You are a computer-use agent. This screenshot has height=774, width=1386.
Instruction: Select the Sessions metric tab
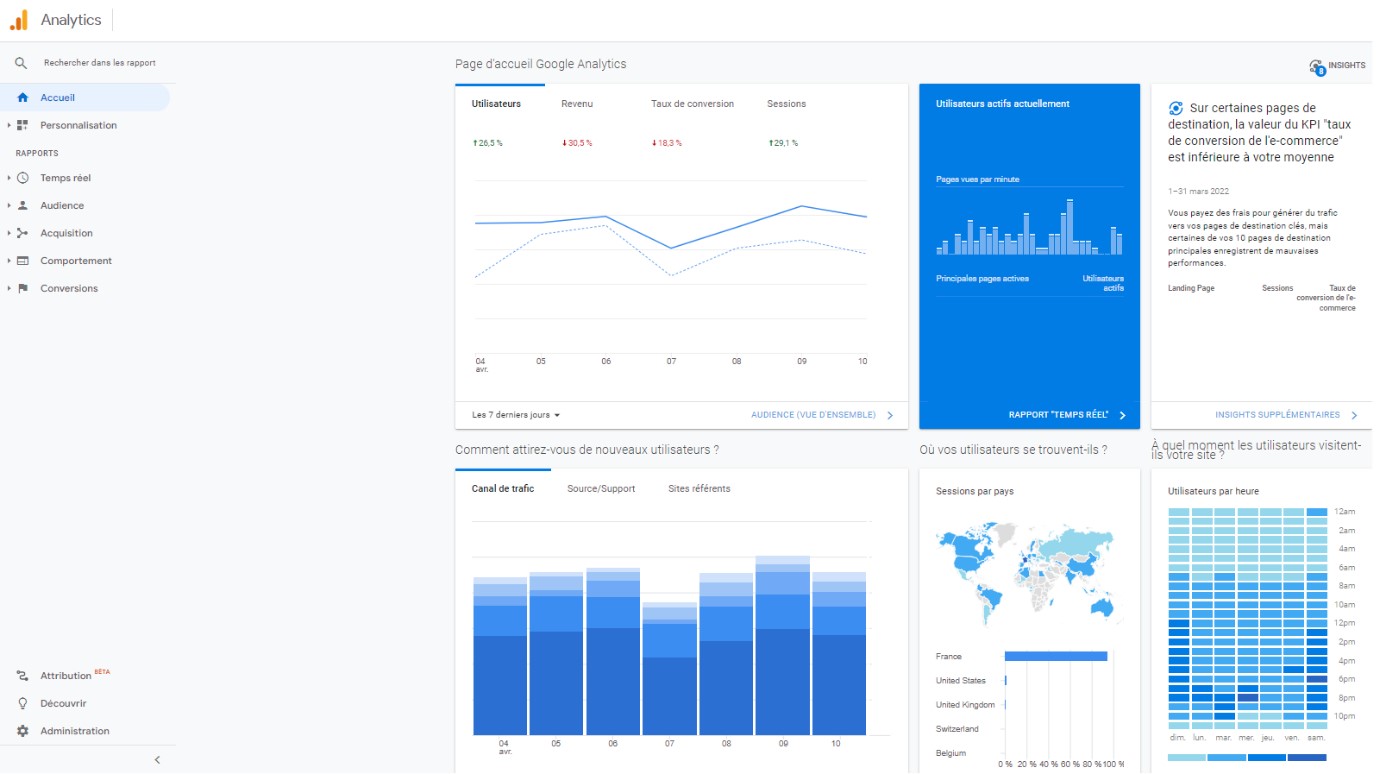click(786, 104)
